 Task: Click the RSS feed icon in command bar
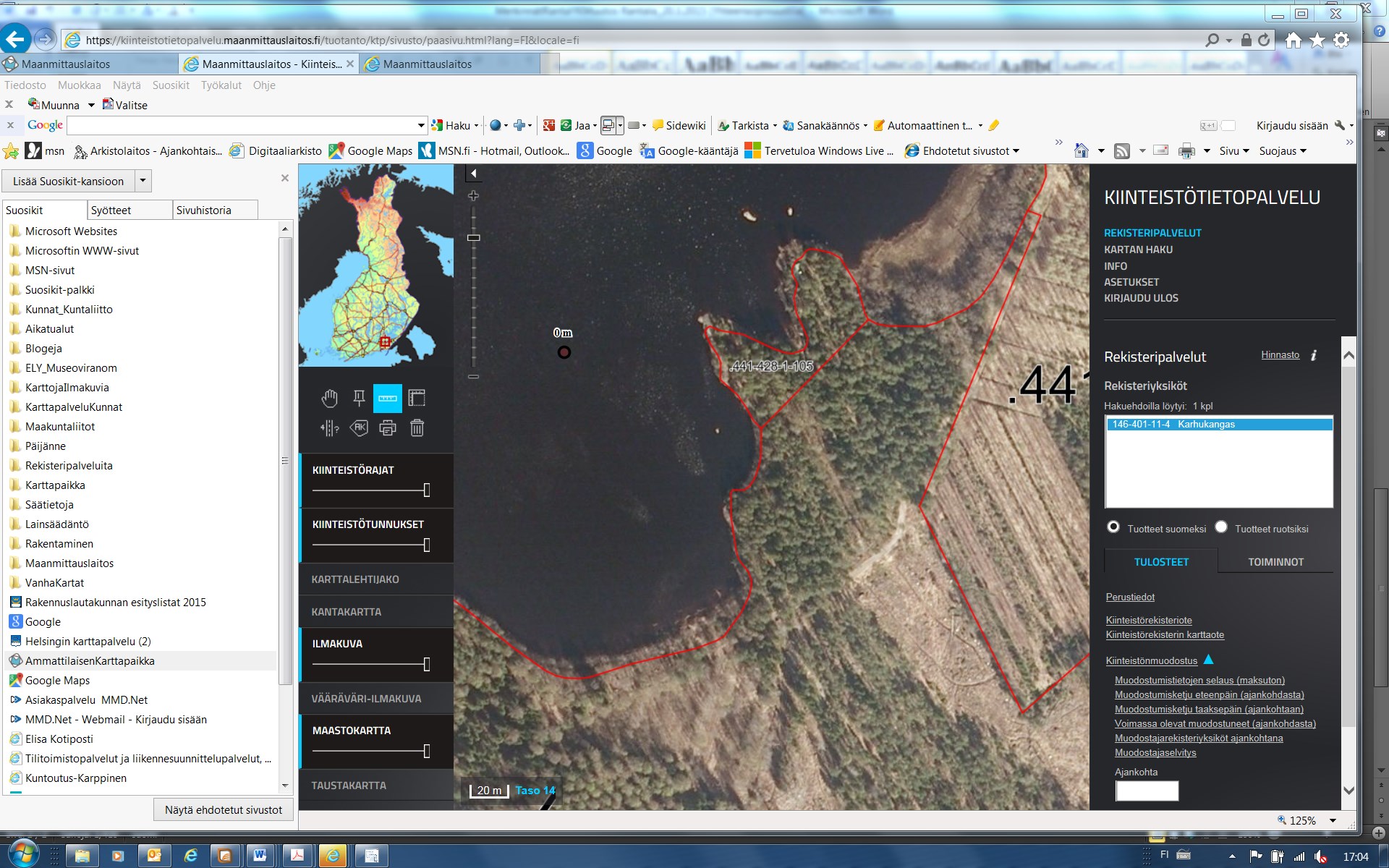(1122, 151)
